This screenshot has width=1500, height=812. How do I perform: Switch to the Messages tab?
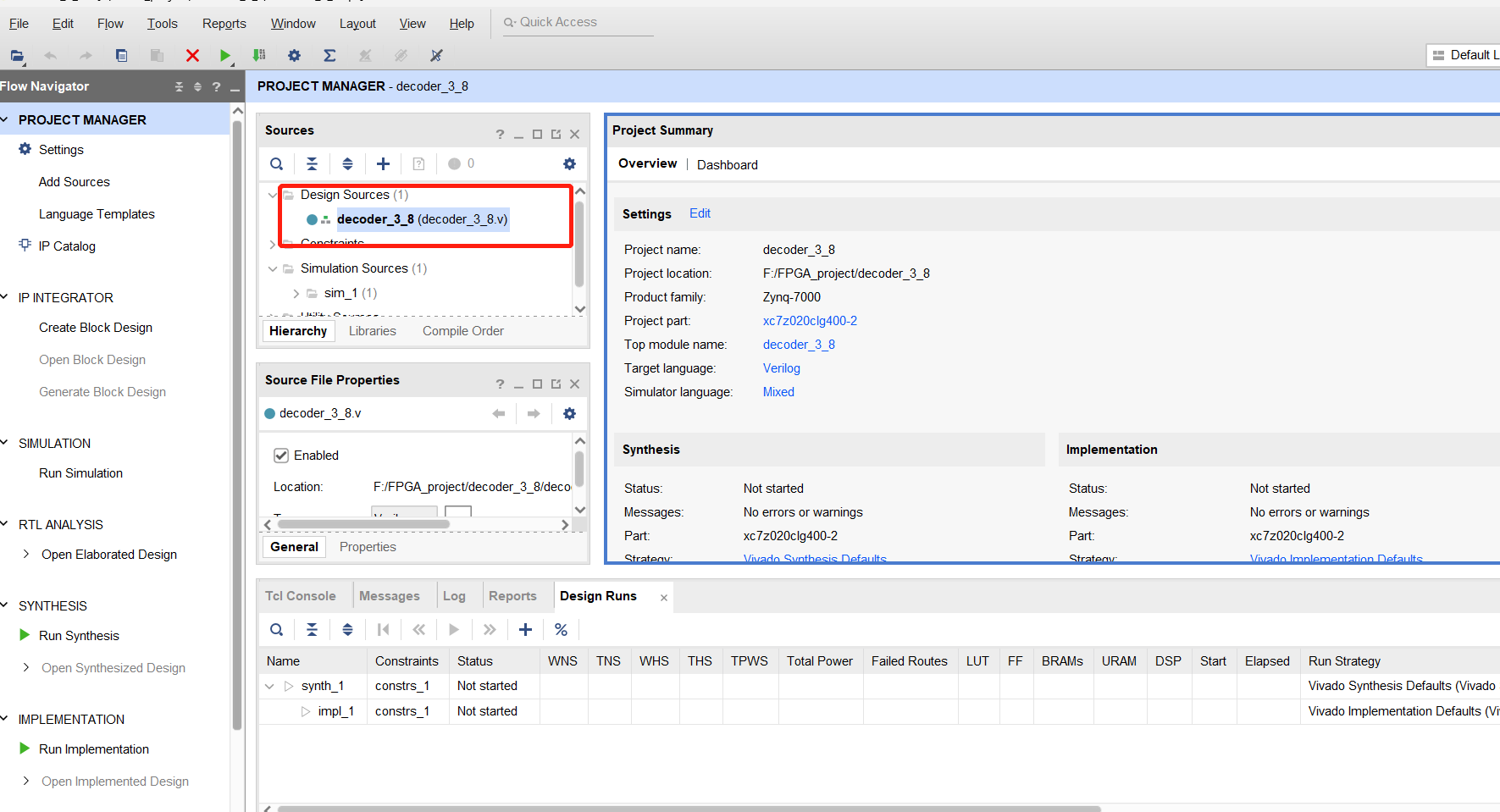pyautogui.click(x=390, y=596)
